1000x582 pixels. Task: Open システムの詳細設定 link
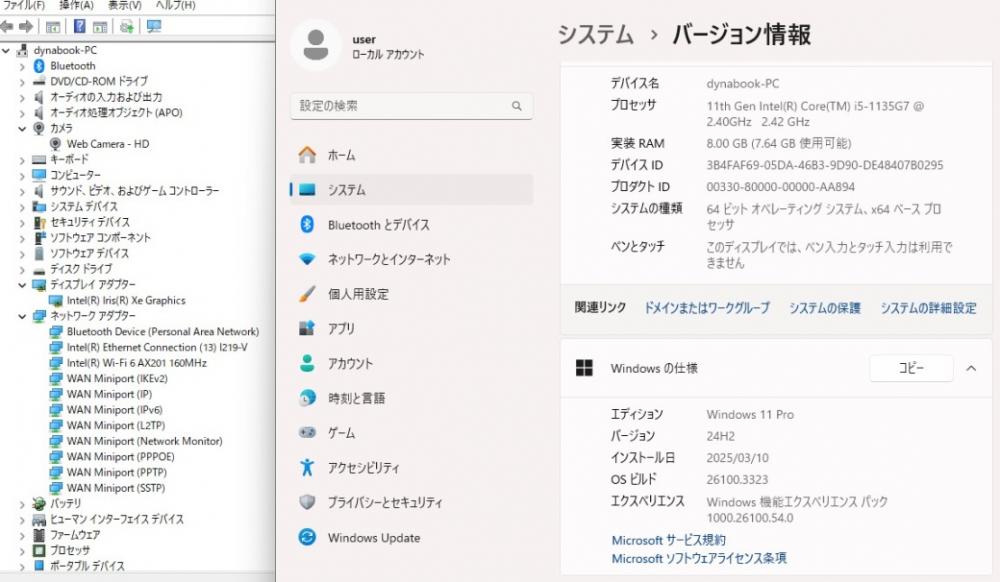(929, 308)
